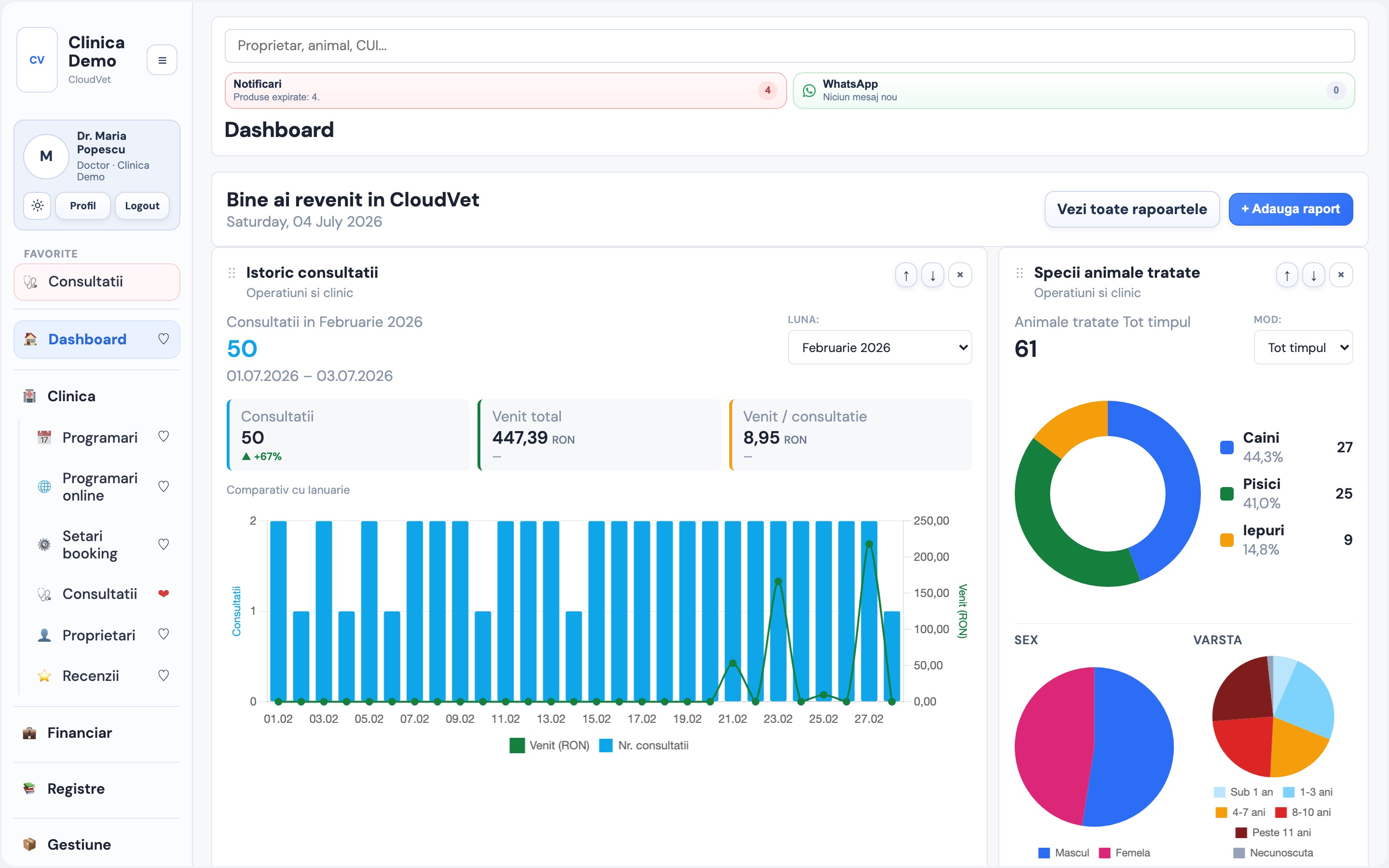Favorite Programari with its heart
Screen dimensions: 1389x868
coord(163,436)
